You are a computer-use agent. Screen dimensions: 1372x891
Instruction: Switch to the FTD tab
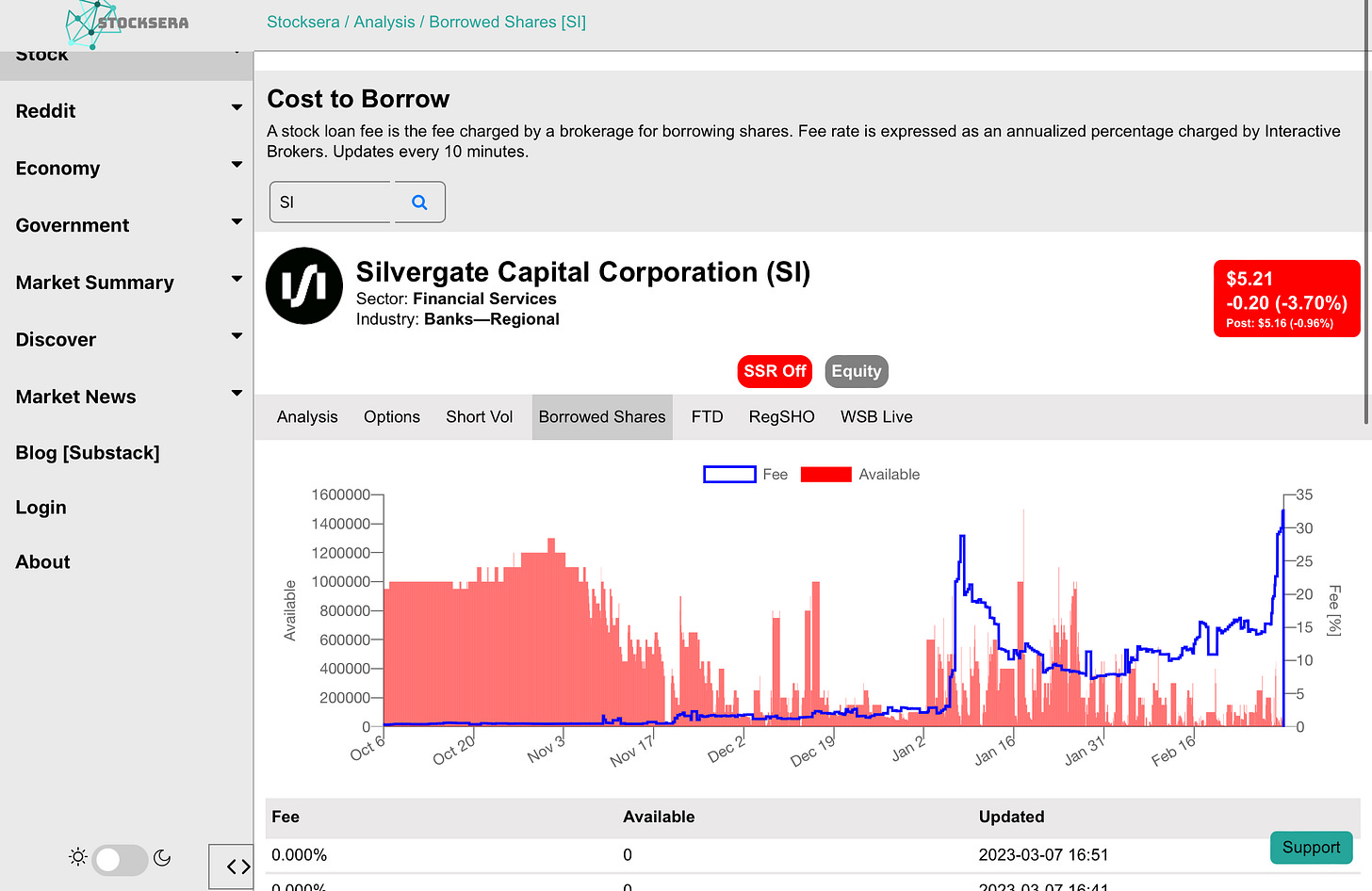[x=708, y=417]
